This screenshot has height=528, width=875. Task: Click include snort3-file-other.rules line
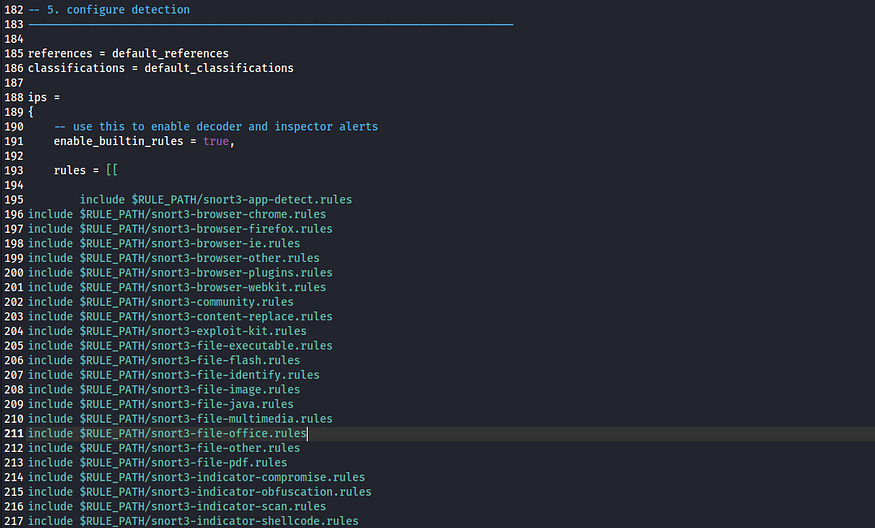pyautogui.click(x=164, y=448)
